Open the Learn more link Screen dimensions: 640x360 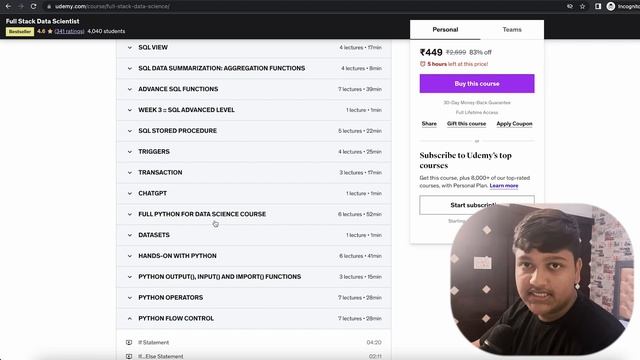point(504,185)
